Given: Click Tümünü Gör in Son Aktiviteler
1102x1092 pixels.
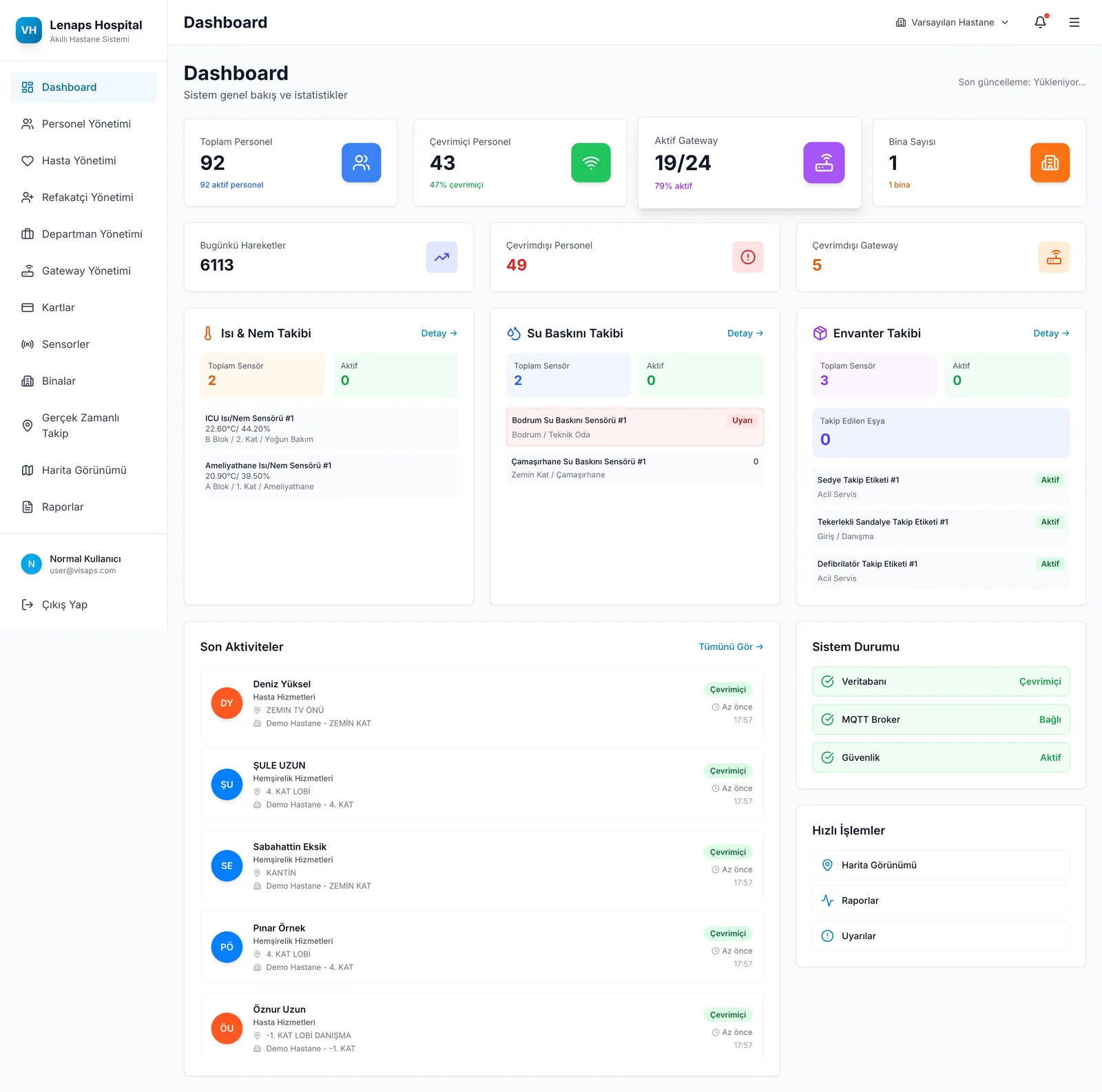Looking at the screenshot, I should tap(731, 647).
